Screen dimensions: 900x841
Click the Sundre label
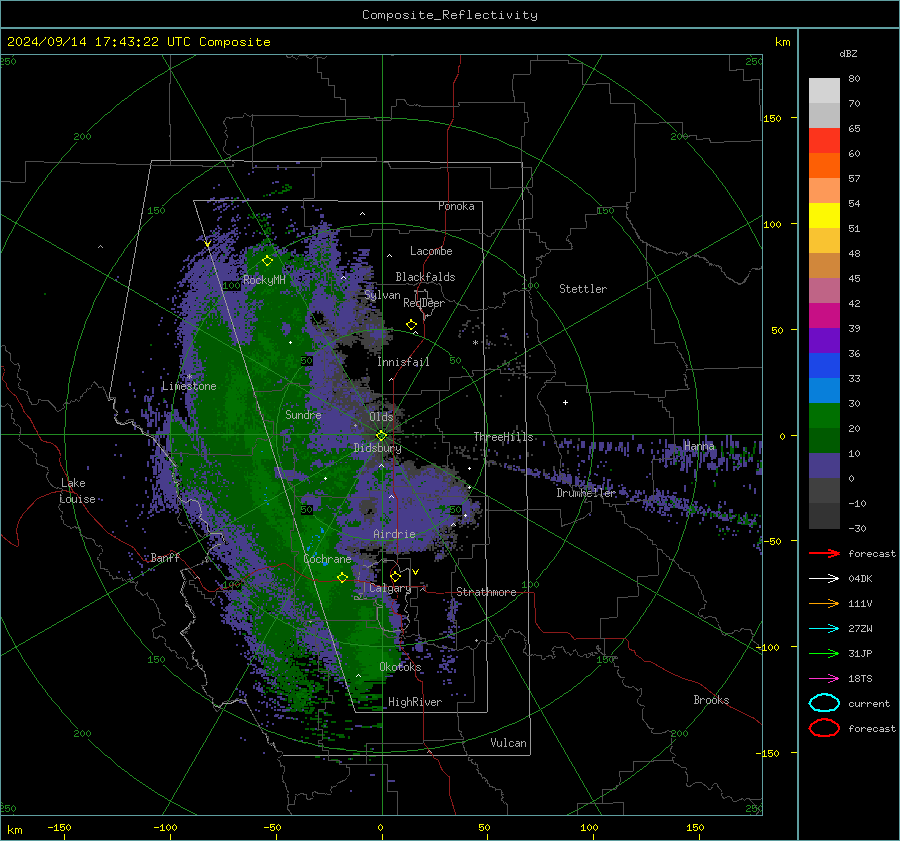click(303, 414)
